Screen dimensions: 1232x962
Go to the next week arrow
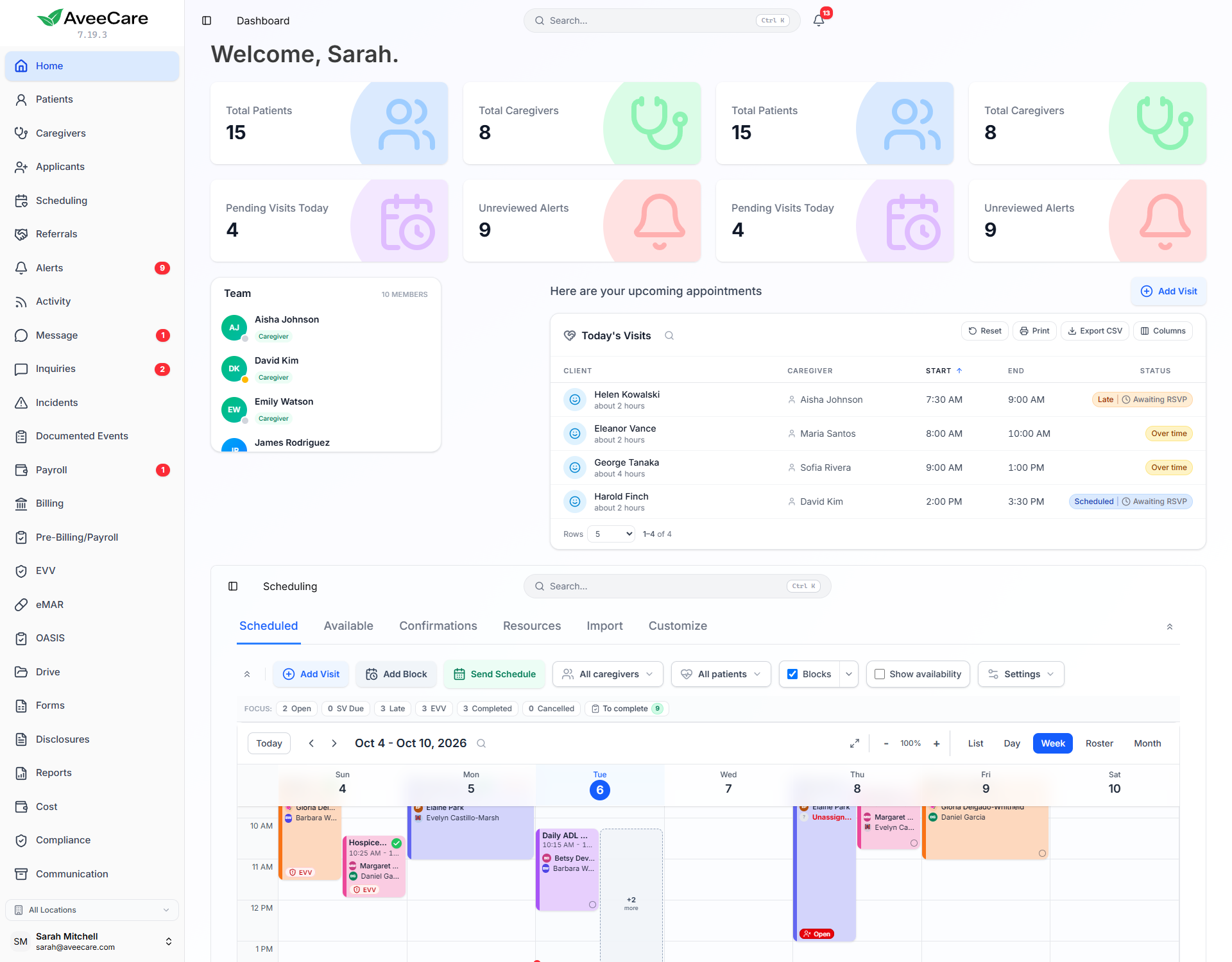(x=334, y=743)
